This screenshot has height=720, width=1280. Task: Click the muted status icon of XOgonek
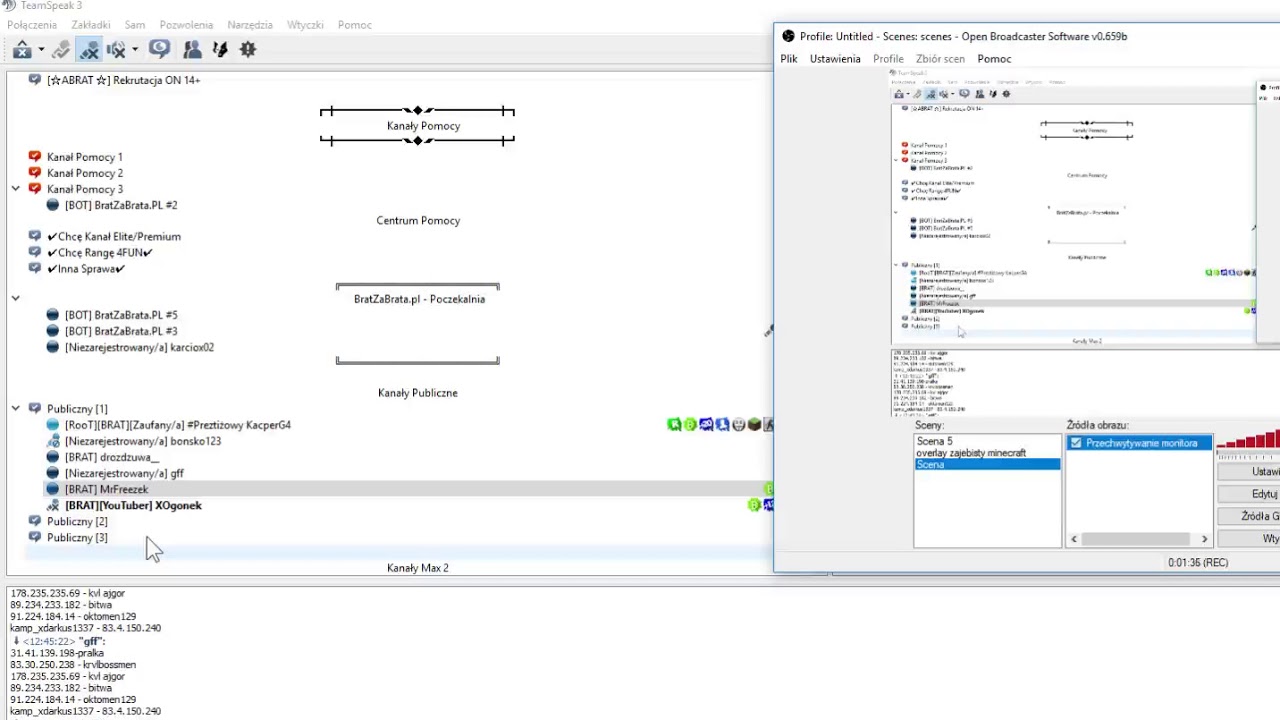tap(53, 505)
